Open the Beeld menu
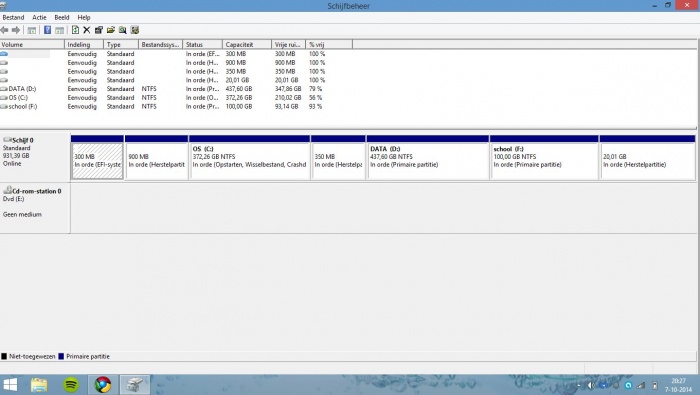This screenshot has height=395, width=700. point(62,17)
